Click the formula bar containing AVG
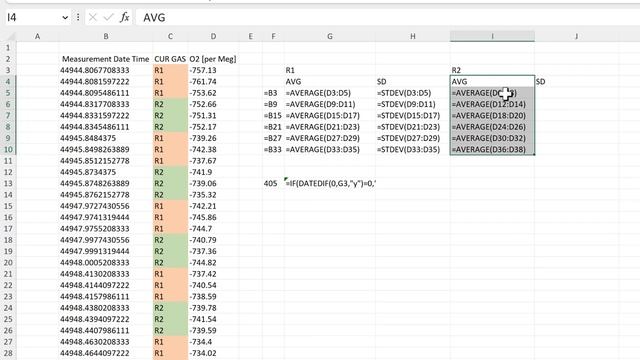Image resolution: width=640 pixels, height=360 pixels. 388,18
